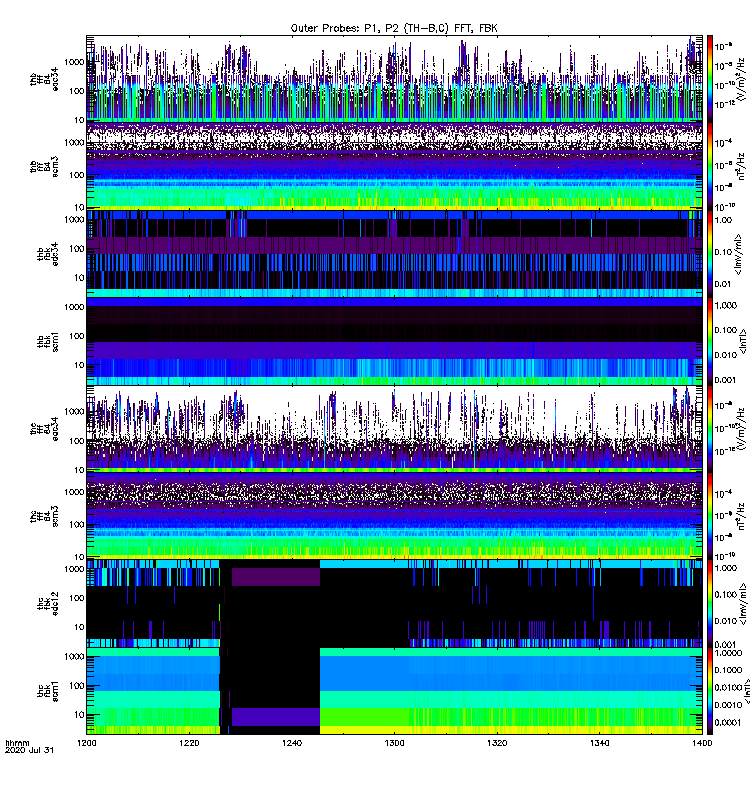Select the 'thc fff 64 eac34' panel label
This screenshot has width=750, height=800.
point(44,429)
